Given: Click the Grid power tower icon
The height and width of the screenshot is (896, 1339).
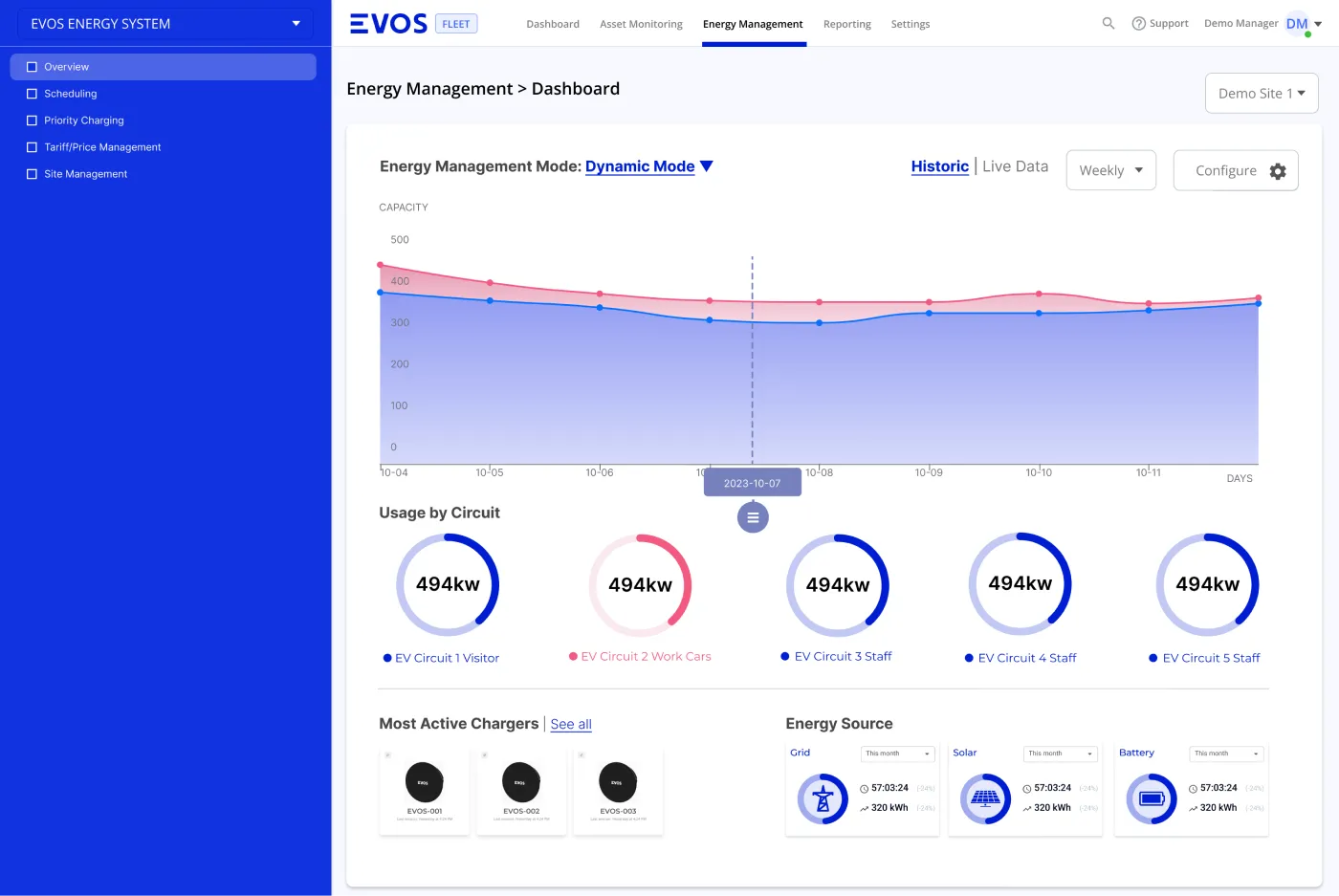Looking at the screenshot, I should coord(821,799).
